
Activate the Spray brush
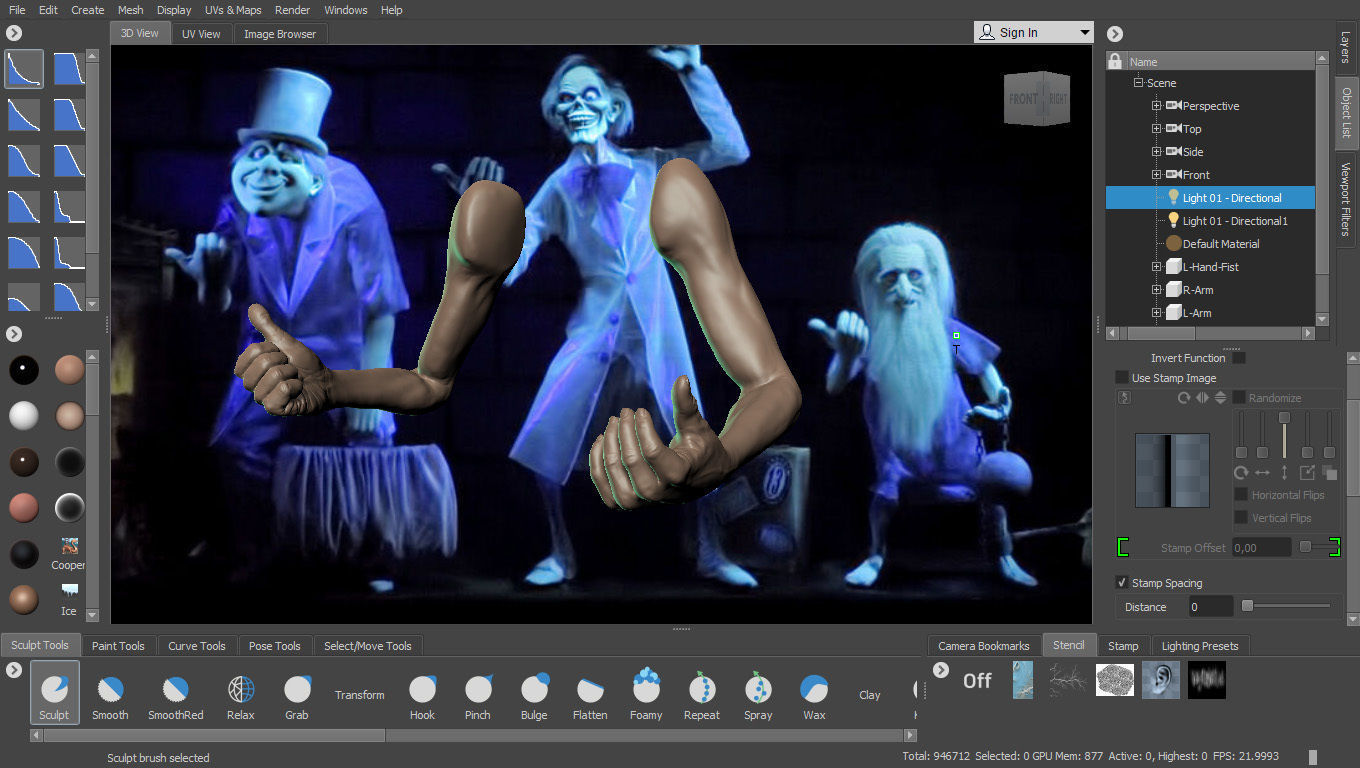click(x=758, y=696)
